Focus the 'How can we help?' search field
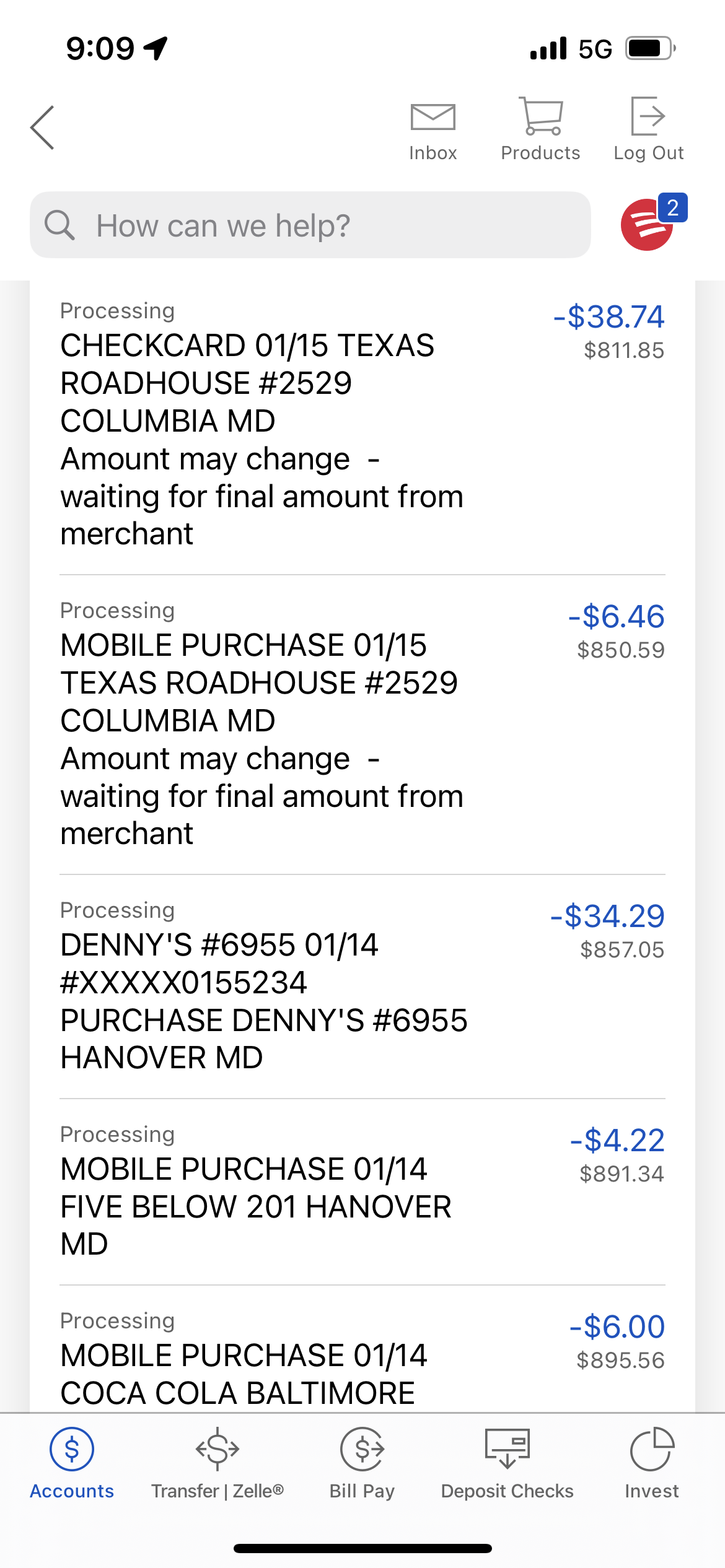 (322, 225)
